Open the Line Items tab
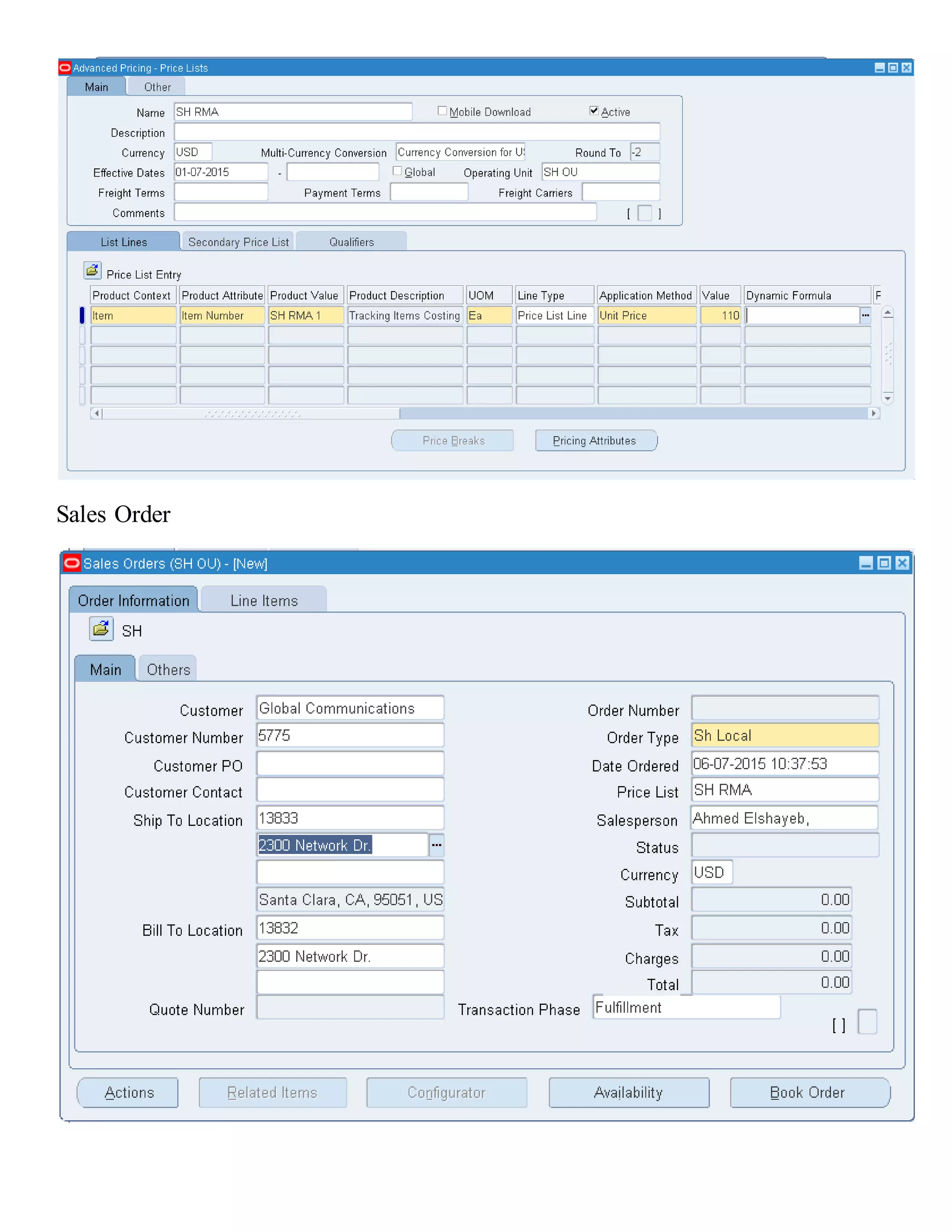The image size is (952, 1232). [x=264, y=600]
